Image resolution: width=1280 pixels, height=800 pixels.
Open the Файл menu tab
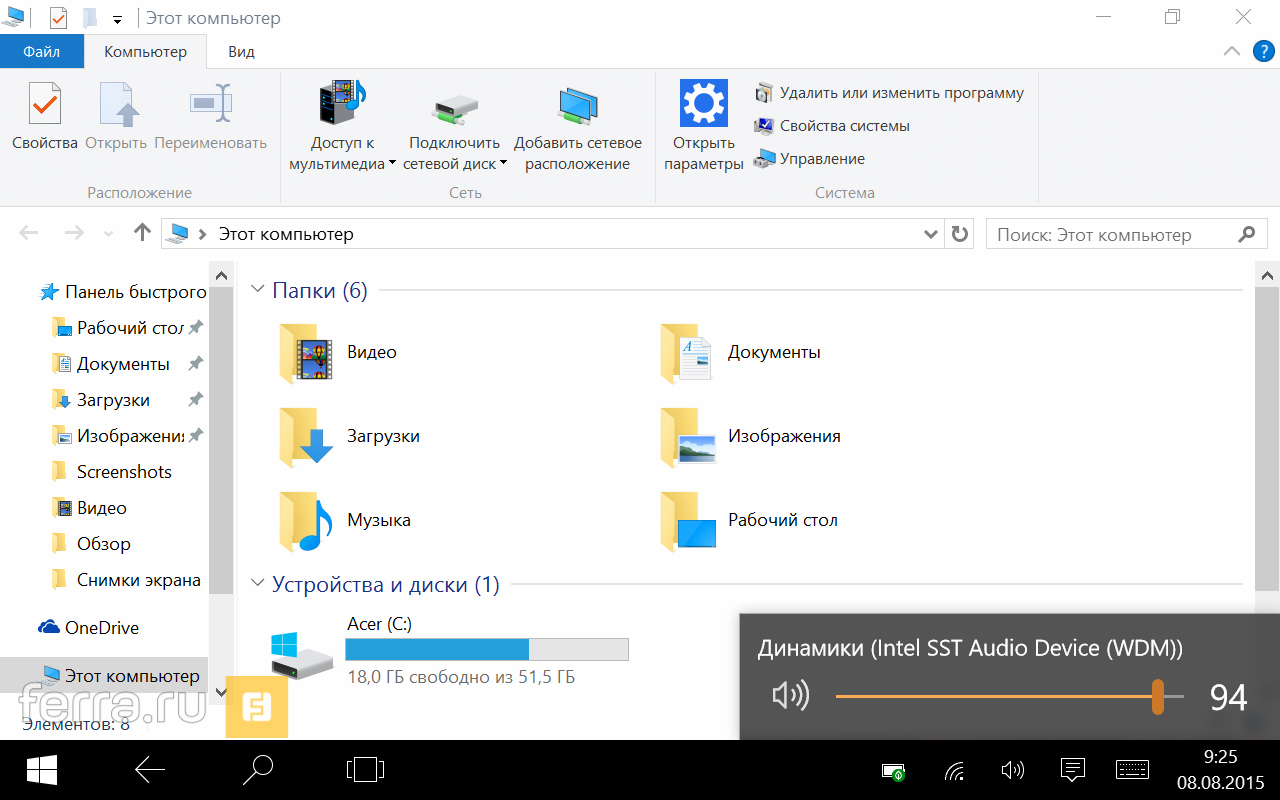(x=41, y=52)
